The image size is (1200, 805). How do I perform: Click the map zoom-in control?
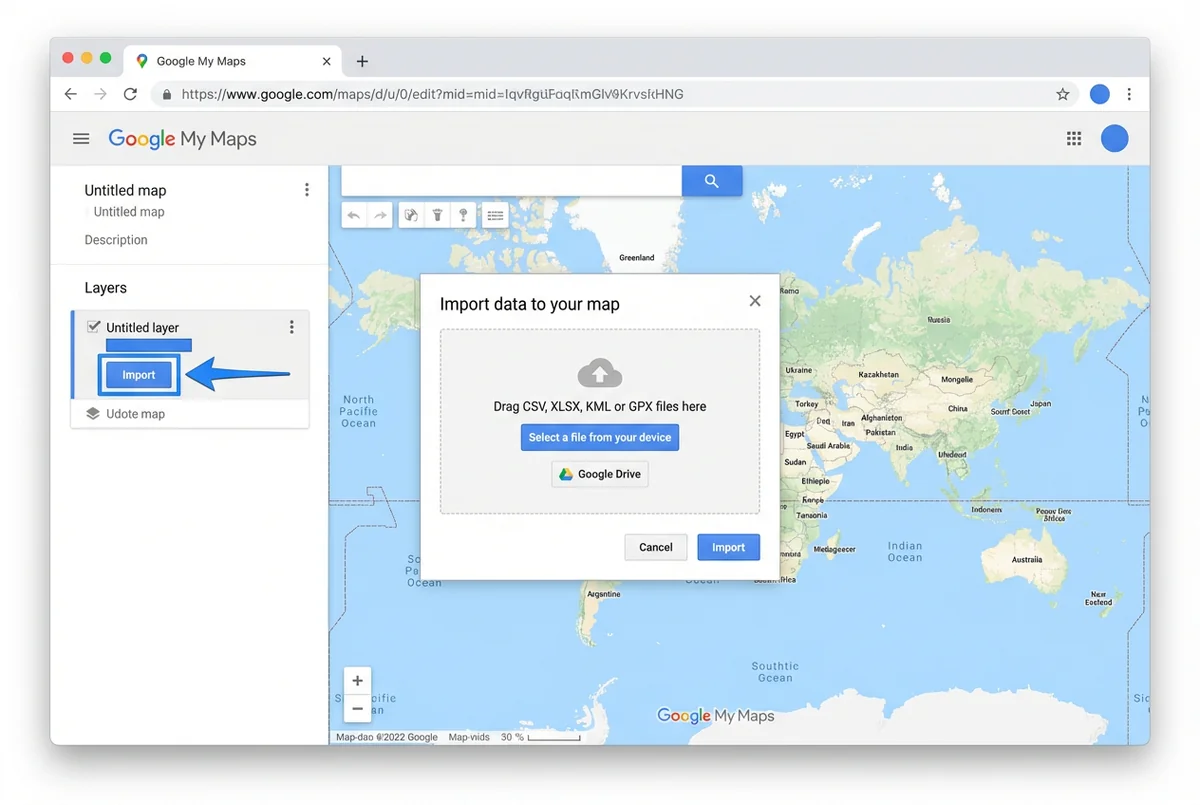[x=357, y=680]
